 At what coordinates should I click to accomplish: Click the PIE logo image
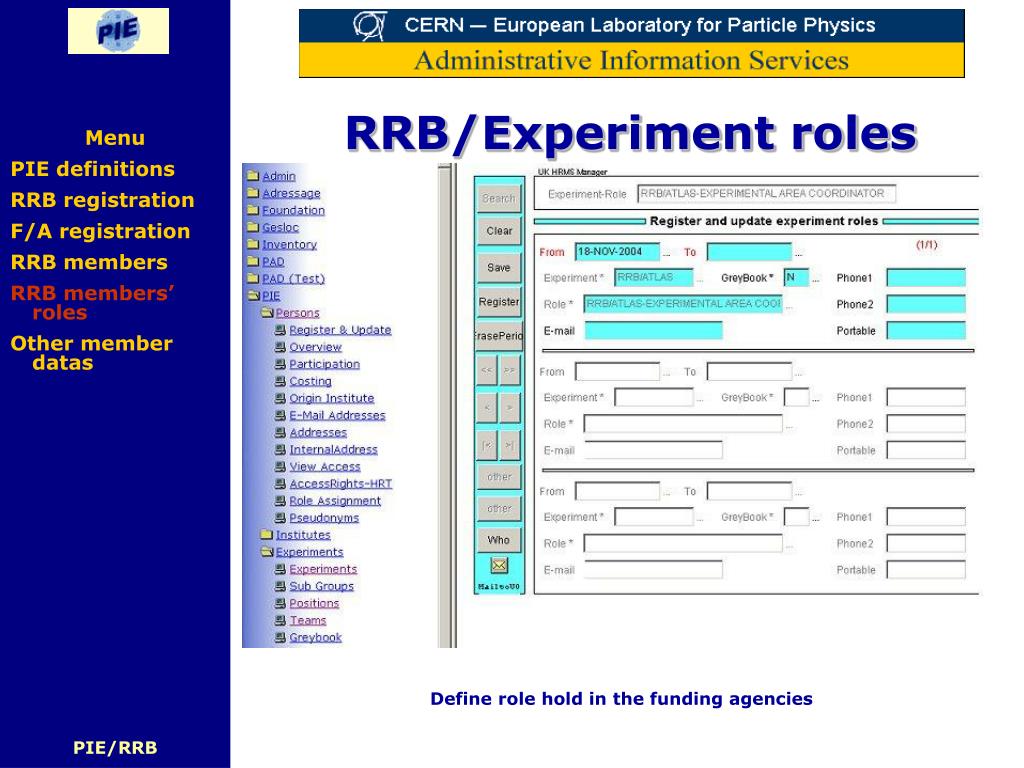point(118,31)
